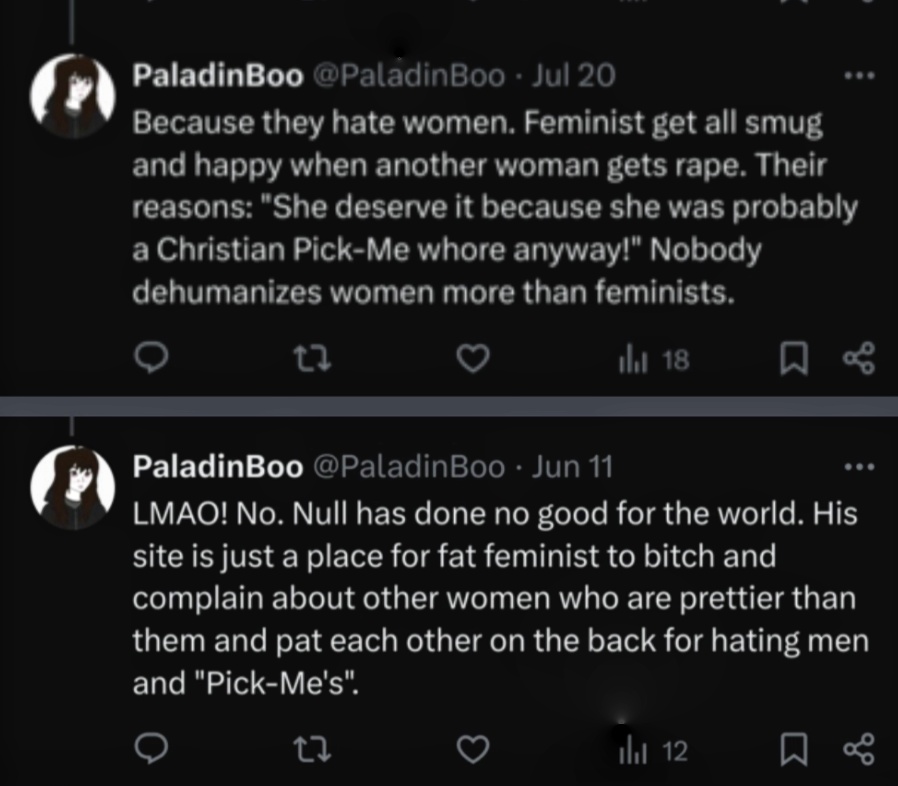This screenshot has width=898, height=786.
Task: Open more options for Jun 11 tweet
Action: 858,466
